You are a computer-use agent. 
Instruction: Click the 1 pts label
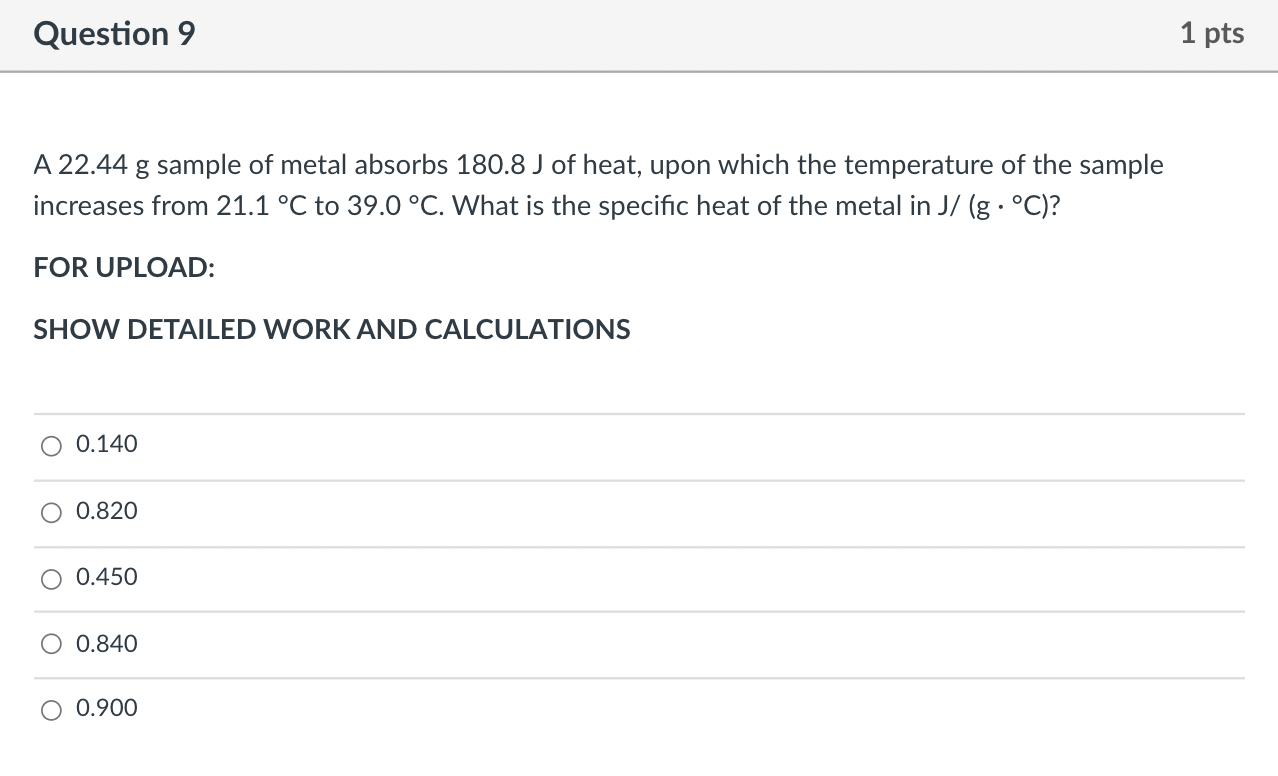[1212, 33]
